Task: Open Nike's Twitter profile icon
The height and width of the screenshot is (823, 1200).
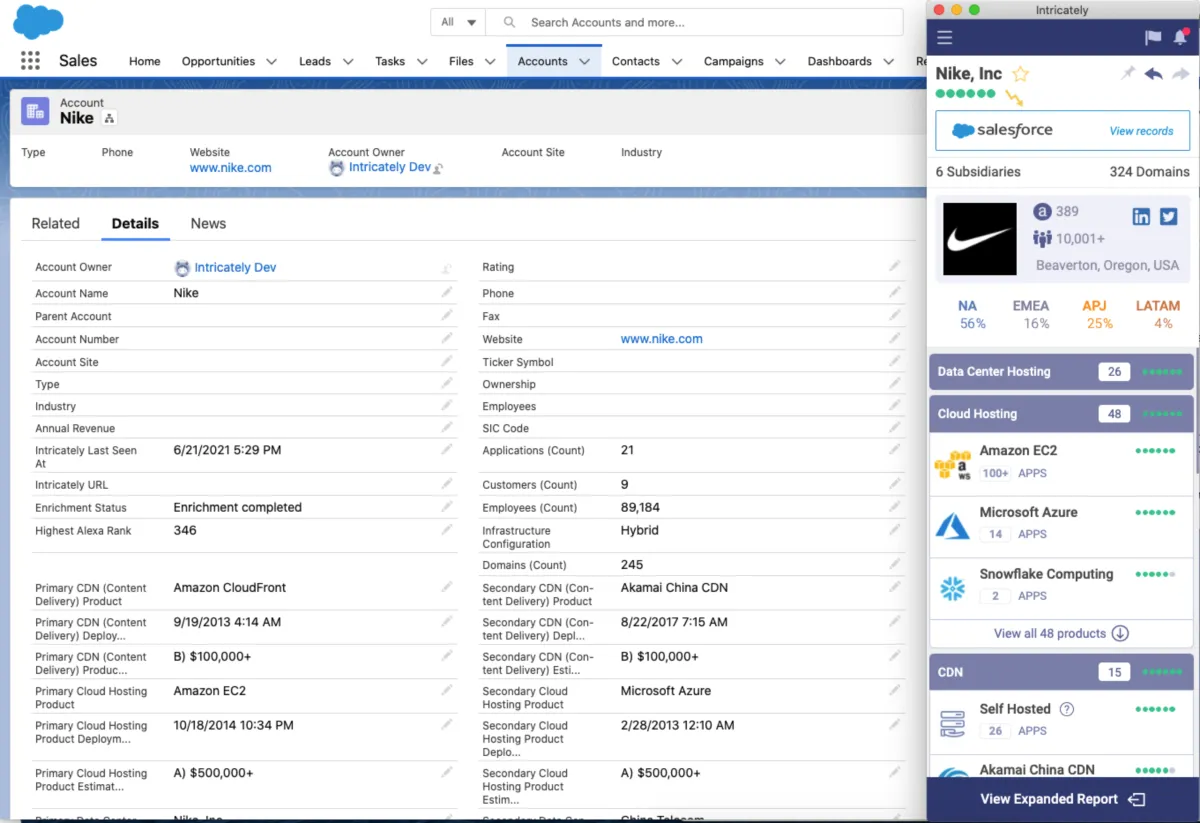Action: point(1168,216)
